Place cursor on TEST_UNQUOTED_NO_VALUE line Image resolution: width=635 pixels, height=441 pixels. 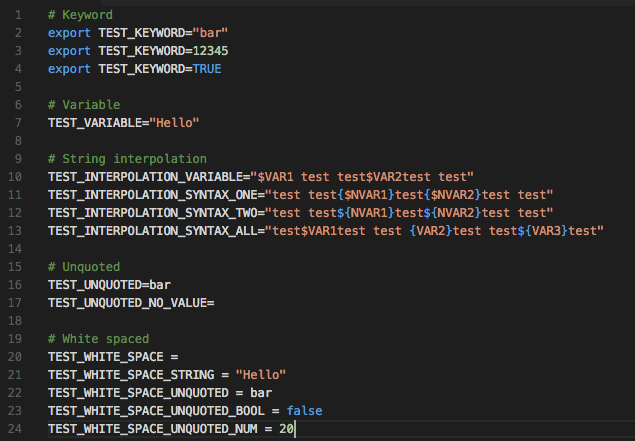[x=128, y=303]
